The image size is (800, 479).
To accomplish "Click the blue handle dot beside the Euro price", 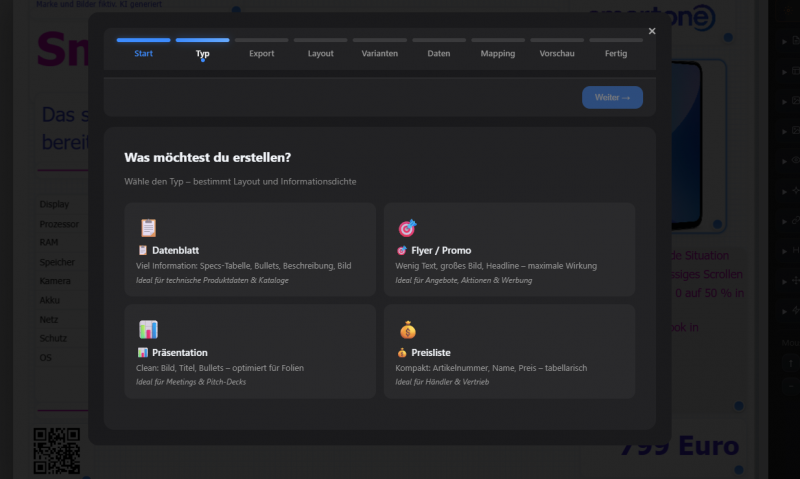I will pyautogui.click(x=739, y=469).
